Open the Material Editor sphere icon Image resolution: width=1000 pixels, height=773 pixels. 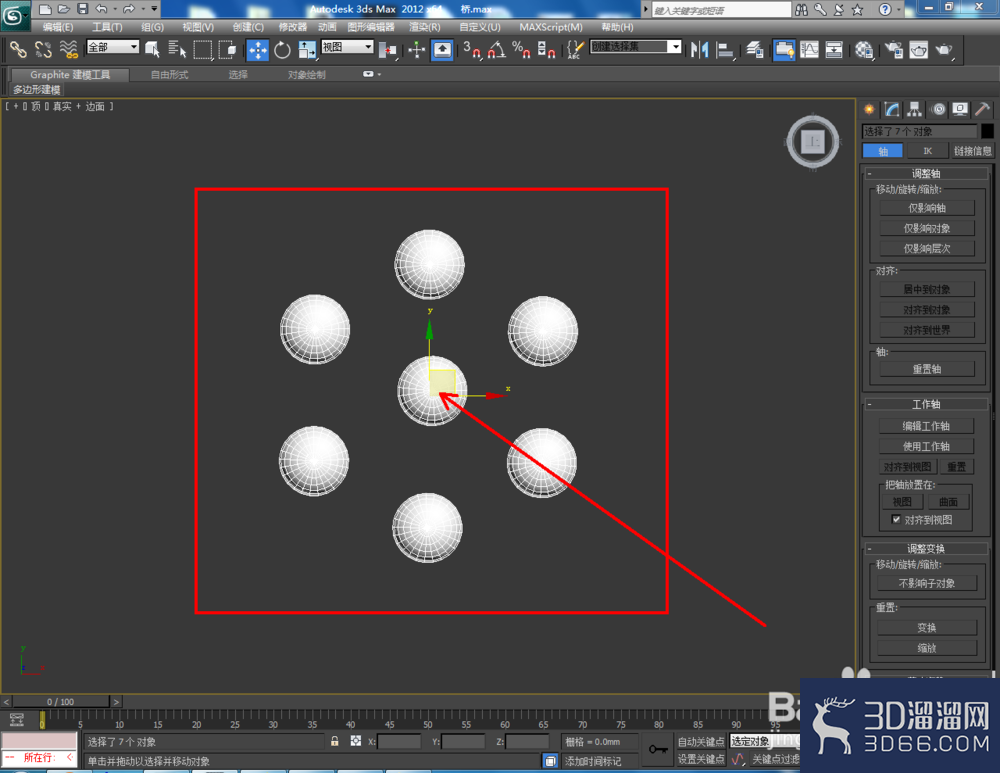864,50
